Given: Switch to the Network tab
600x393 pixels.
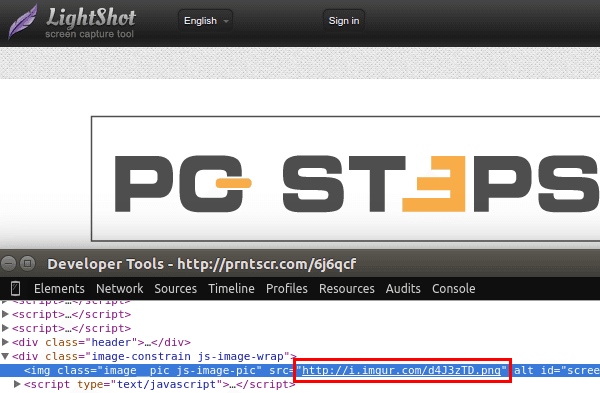Looking at the screenshot, I should point(119,289).
